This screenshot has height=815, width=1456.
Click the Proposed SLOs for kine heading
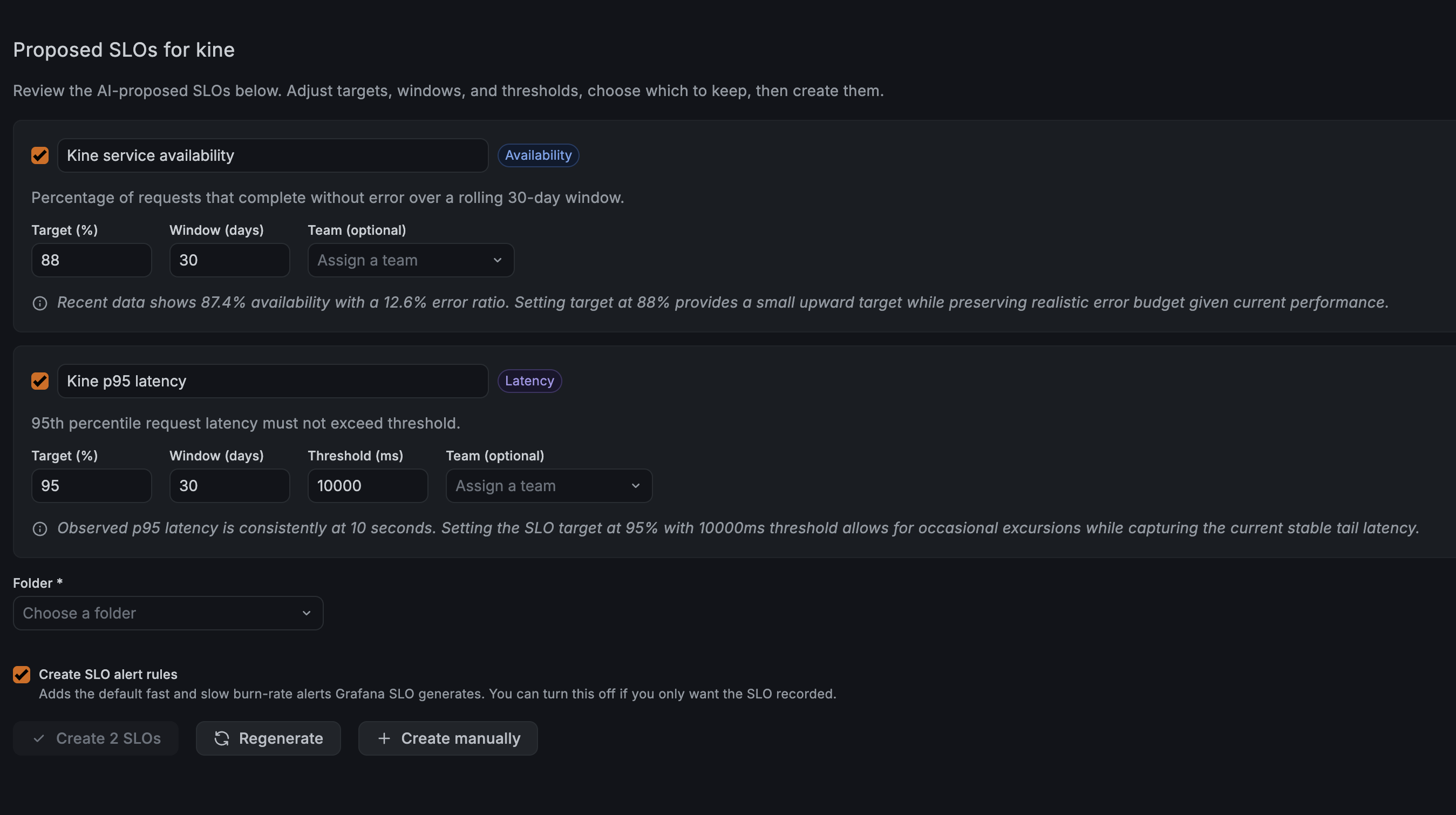[x=124, y=50]
